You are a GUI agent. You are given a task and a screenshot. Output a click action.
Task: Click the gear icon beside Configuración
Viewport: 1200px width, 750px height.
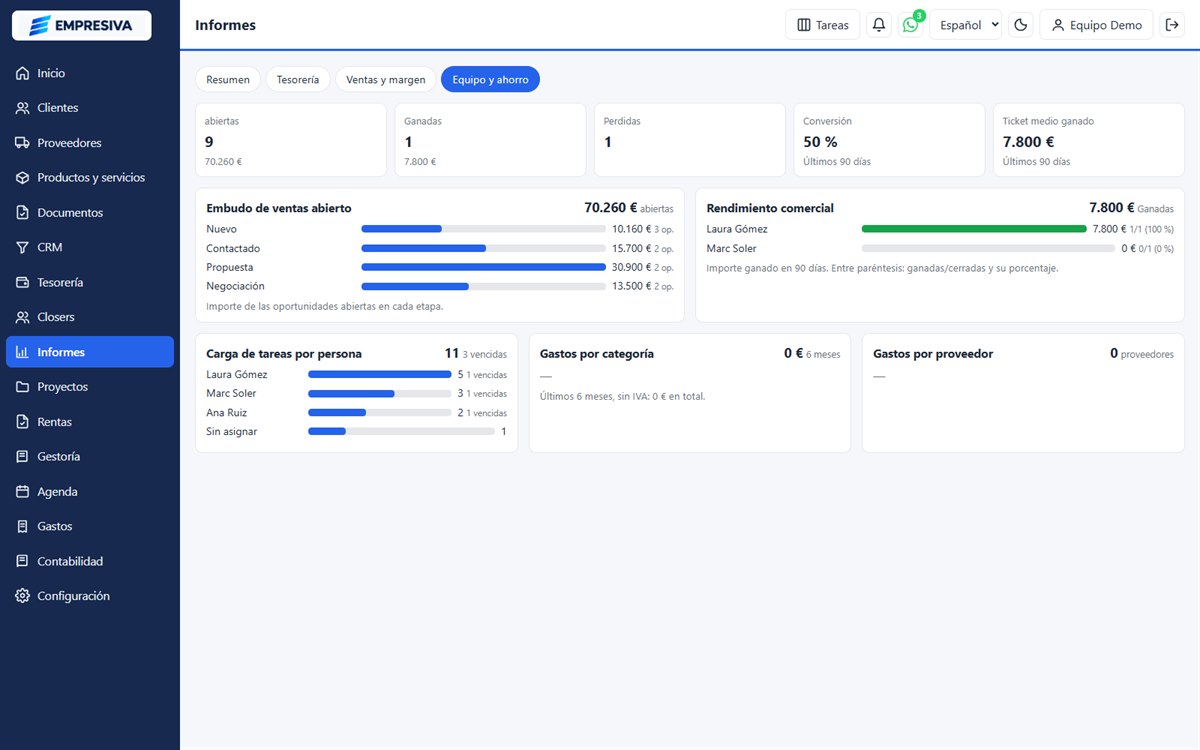pyautogui.click(x=23, y=596)
